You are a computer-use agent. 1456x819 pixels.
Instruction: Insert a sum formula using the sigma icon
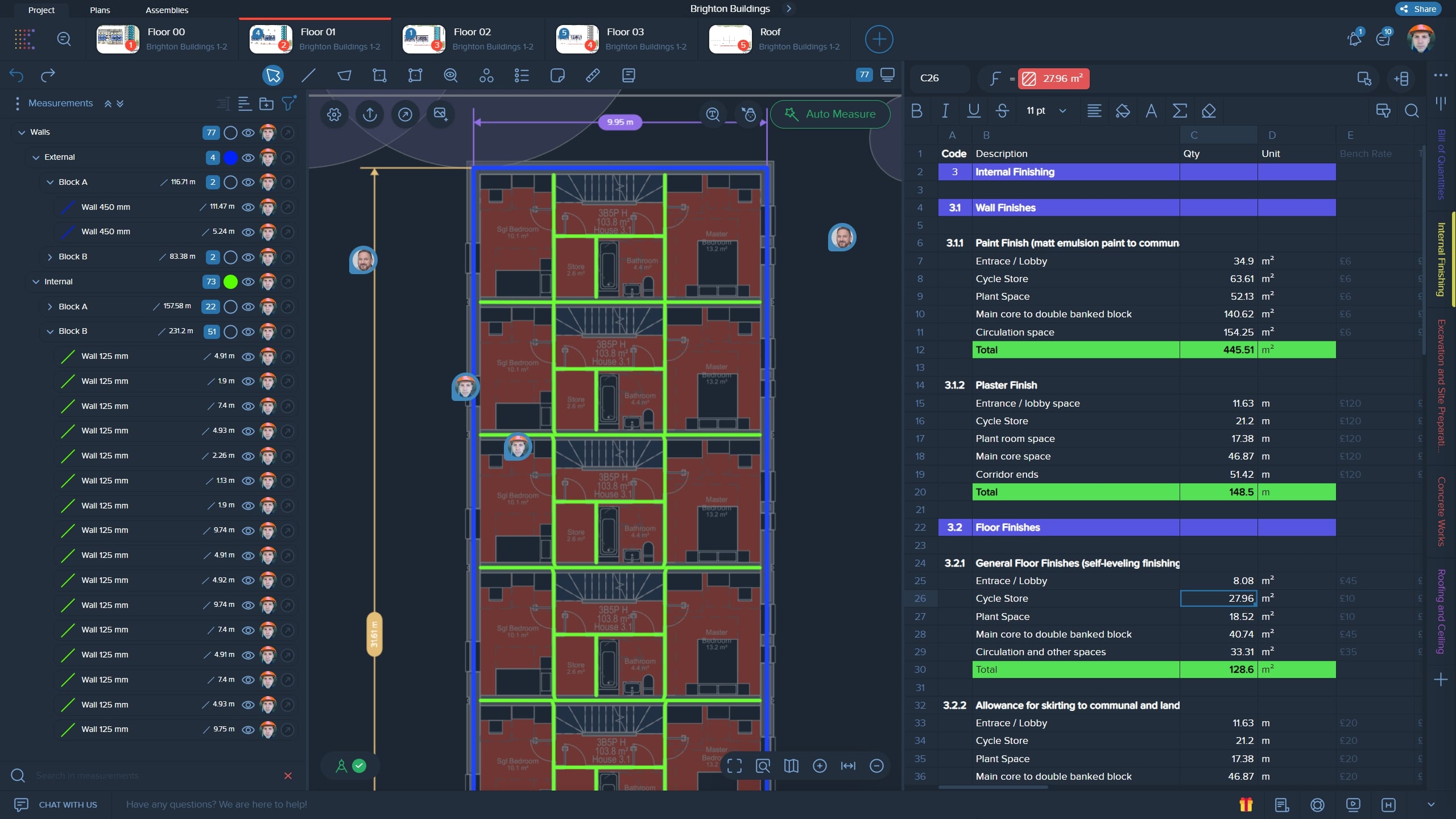tap(1180, 111)
